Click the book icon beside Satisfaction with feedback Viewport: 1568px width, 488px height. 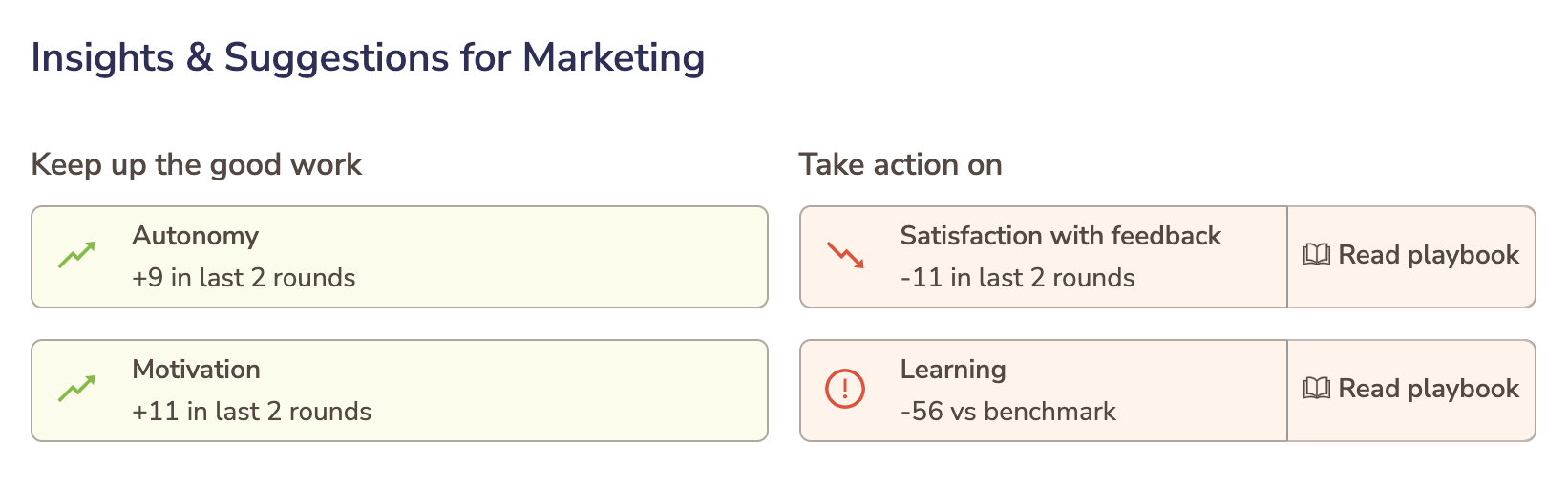click(x=1317, y=256)
